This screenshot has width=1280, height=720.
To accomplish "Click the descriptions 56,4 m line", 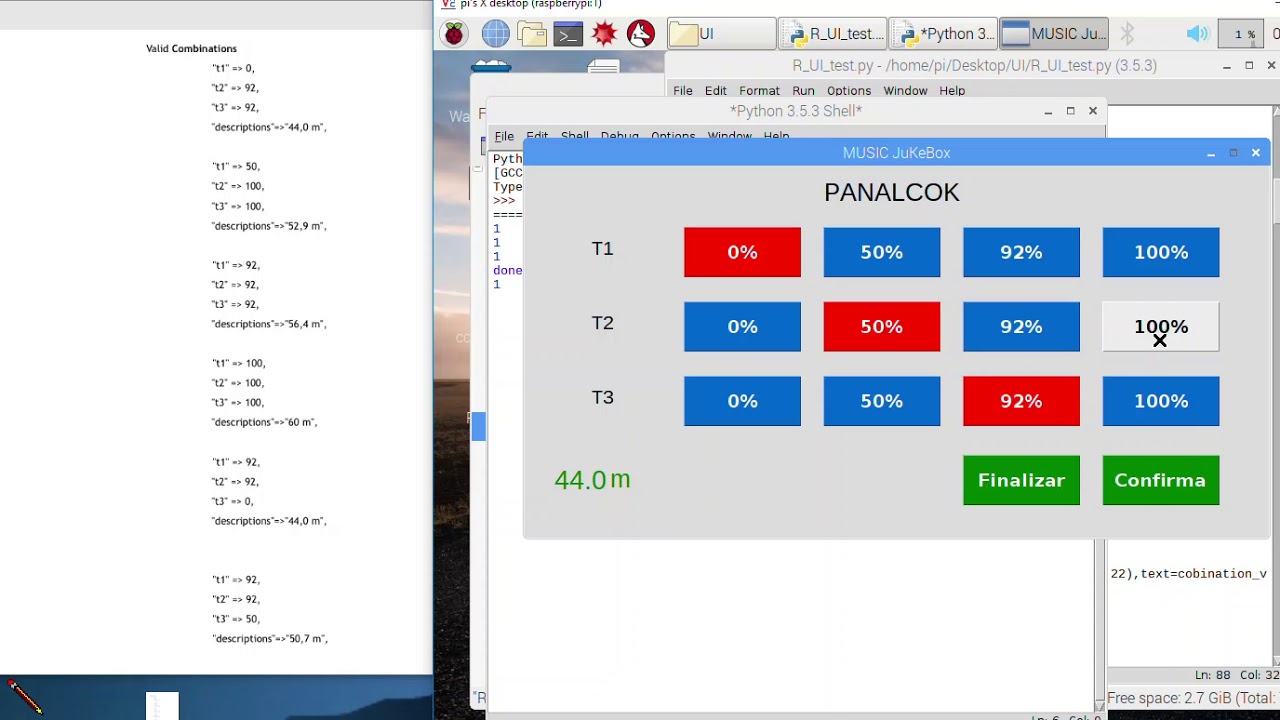I will (269, 324).
